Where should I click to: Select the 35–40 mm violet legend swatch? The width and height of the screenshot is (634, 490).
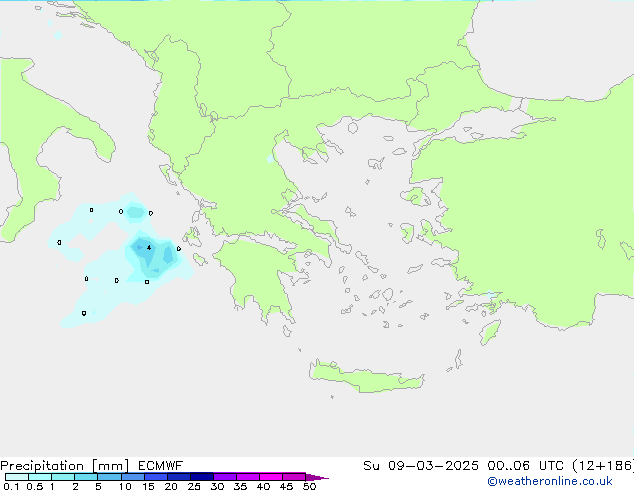pyautogui.click(x=248, y=477)
